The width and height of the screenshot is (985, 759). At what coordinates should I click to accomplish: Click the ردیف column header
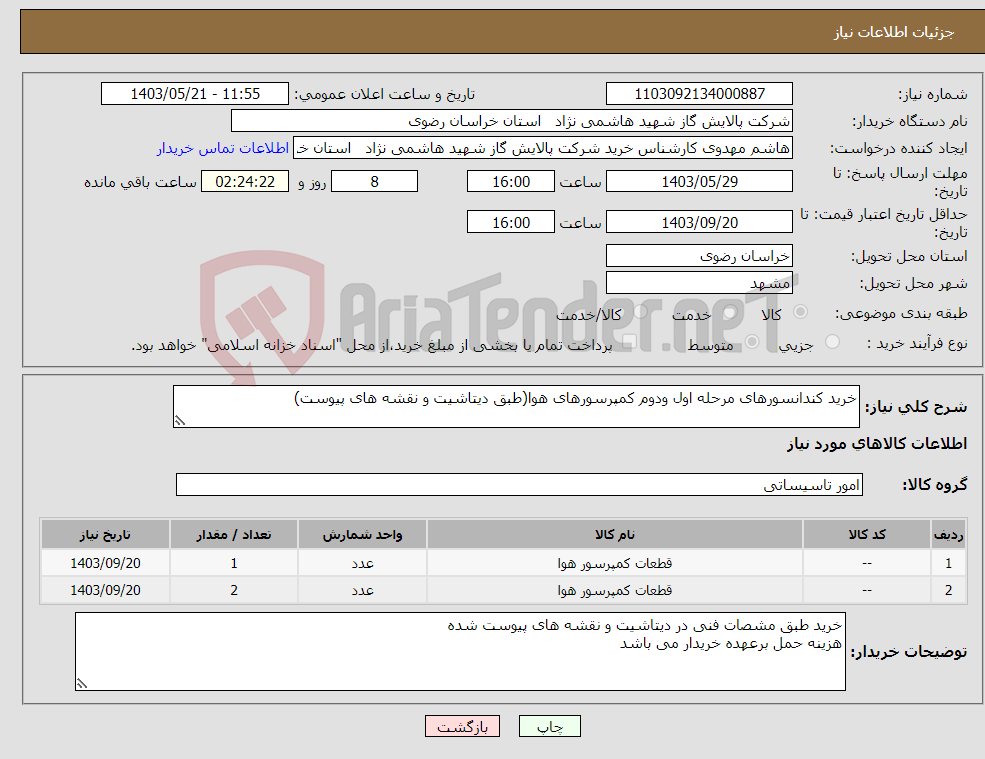click(949, 534)
